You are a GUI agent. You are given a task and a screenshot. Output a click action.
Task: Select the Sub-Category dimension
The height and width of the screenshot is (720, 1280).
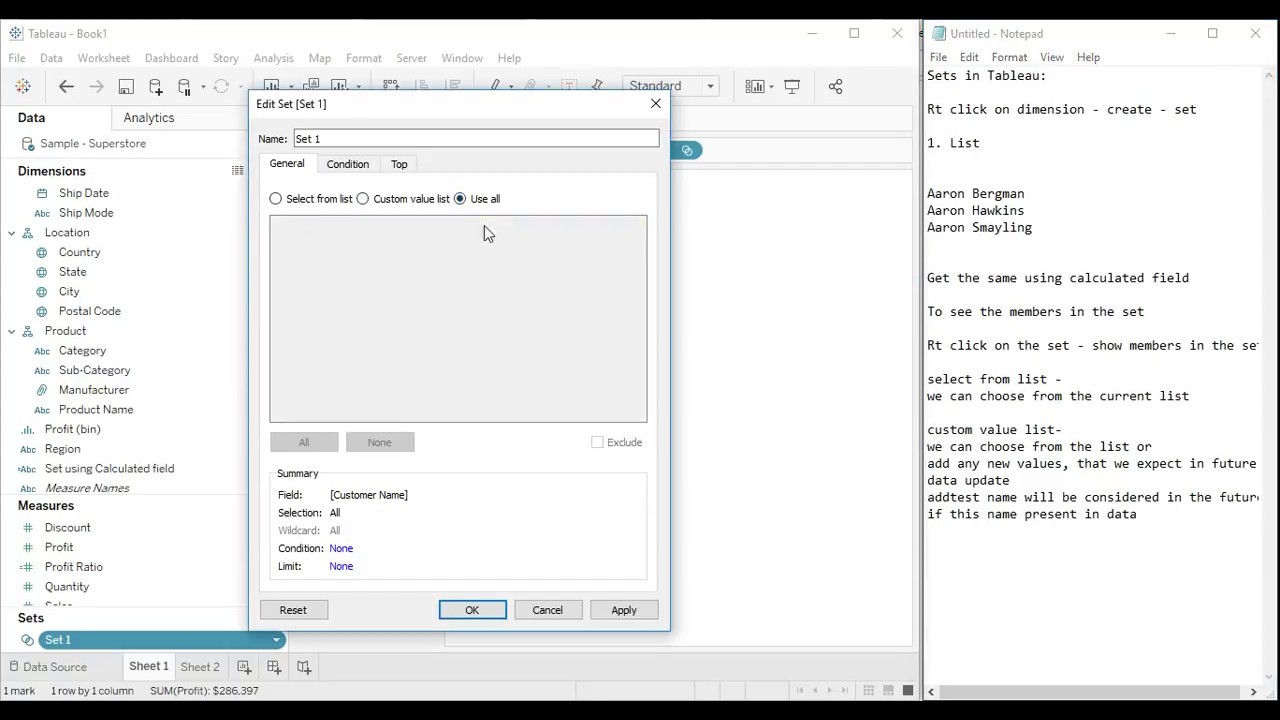tap(94, 370)
